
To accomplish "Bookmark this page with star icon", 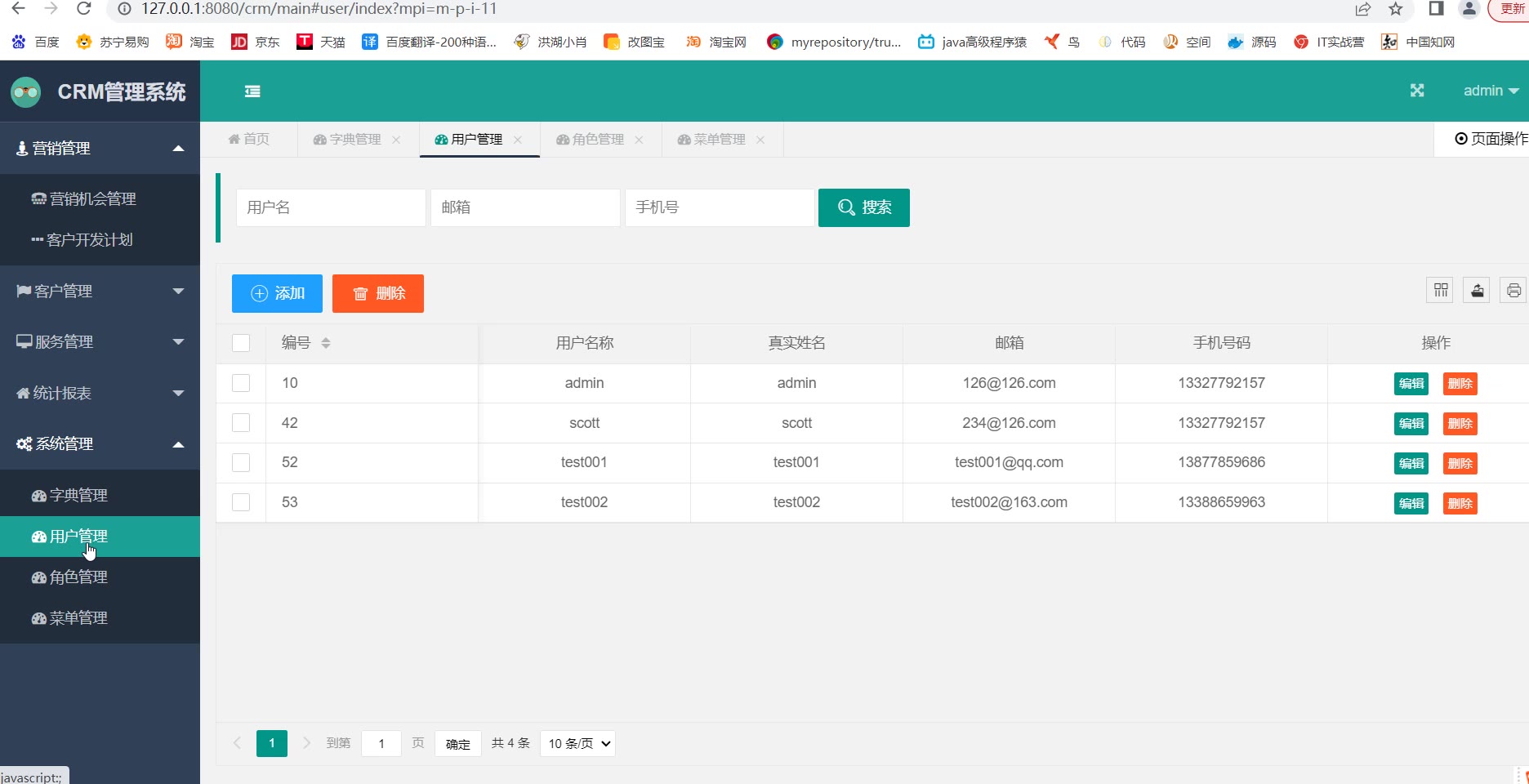I will point(1396,9).
